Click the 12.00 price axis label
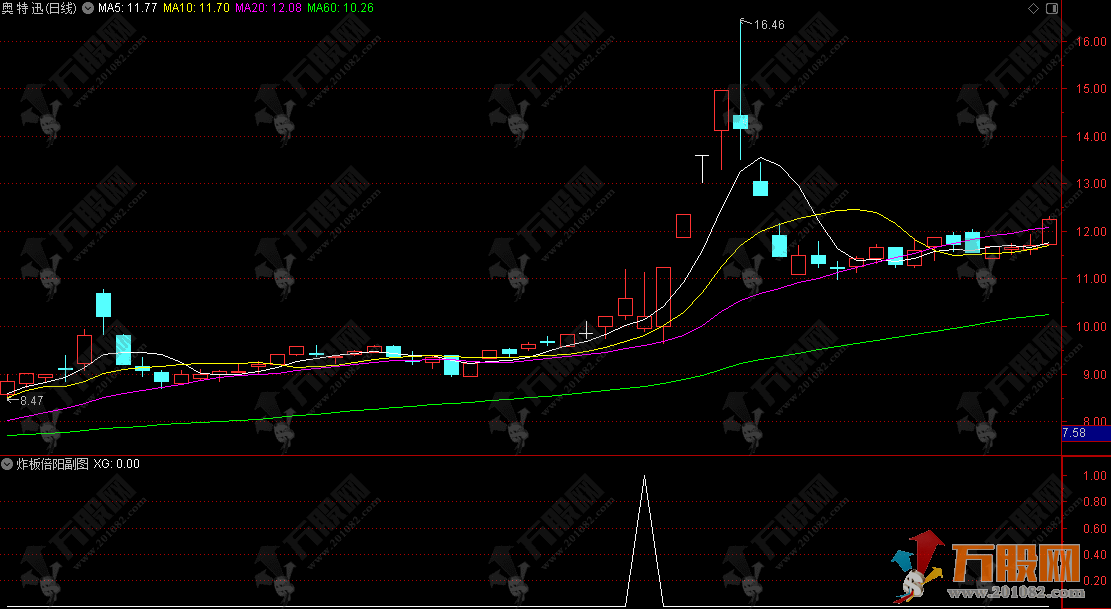 point(1091,232)
